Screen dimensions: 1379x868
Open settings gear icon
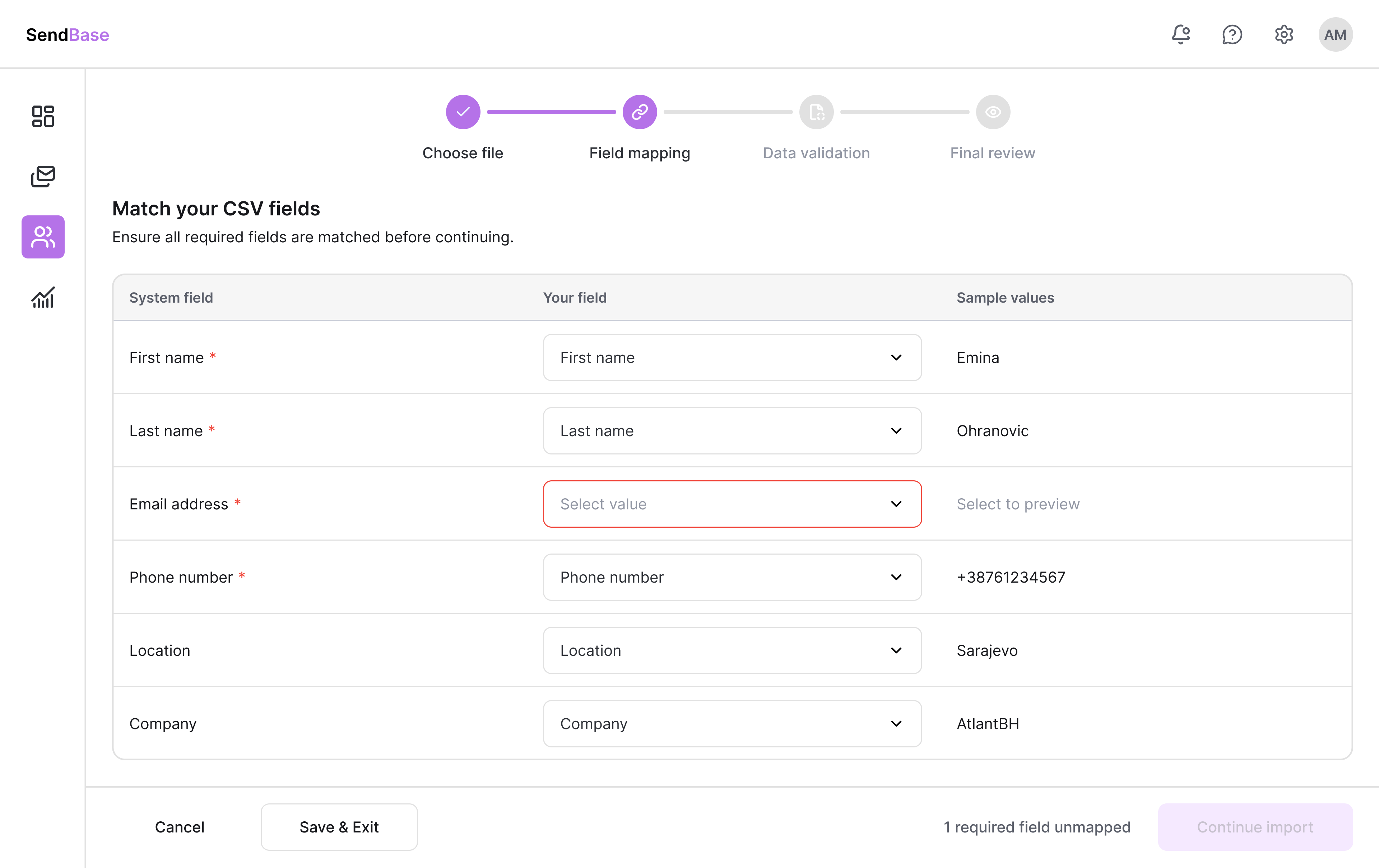[1283, 34]
